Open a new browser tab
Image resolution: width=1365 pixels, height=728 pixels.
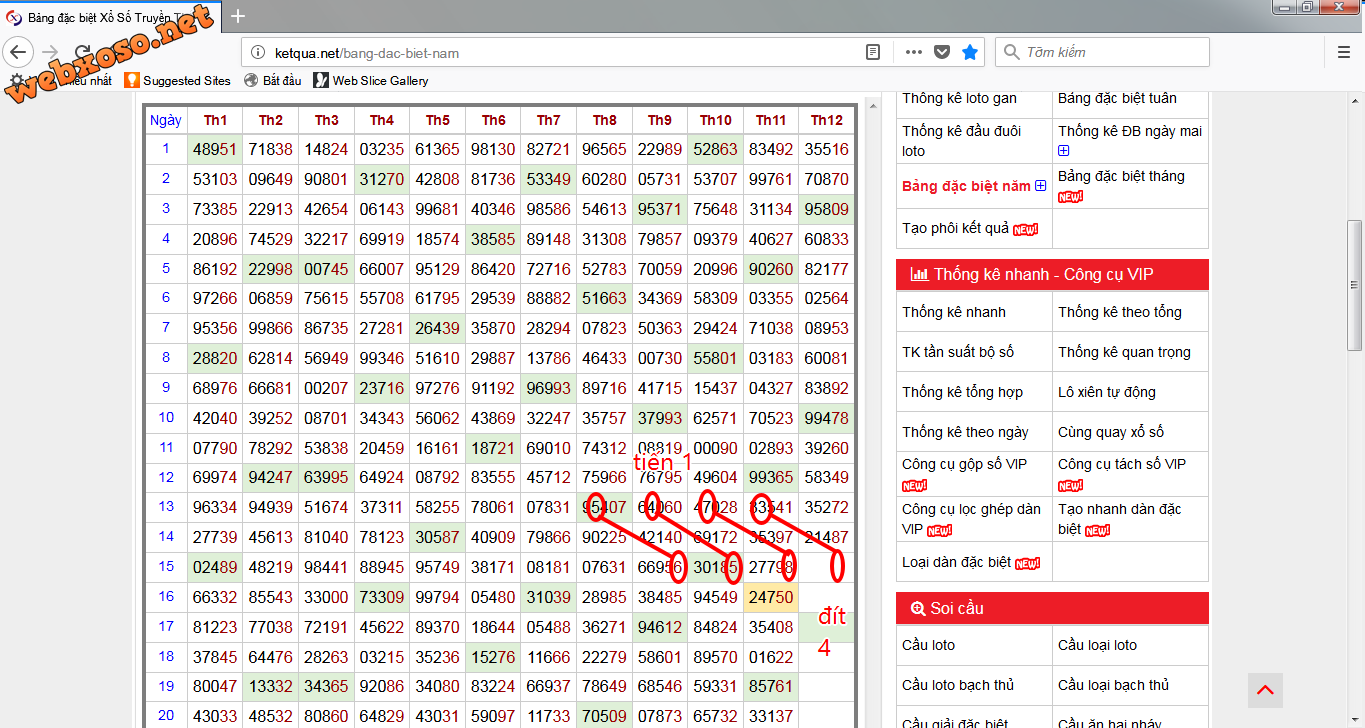(237, 16)
